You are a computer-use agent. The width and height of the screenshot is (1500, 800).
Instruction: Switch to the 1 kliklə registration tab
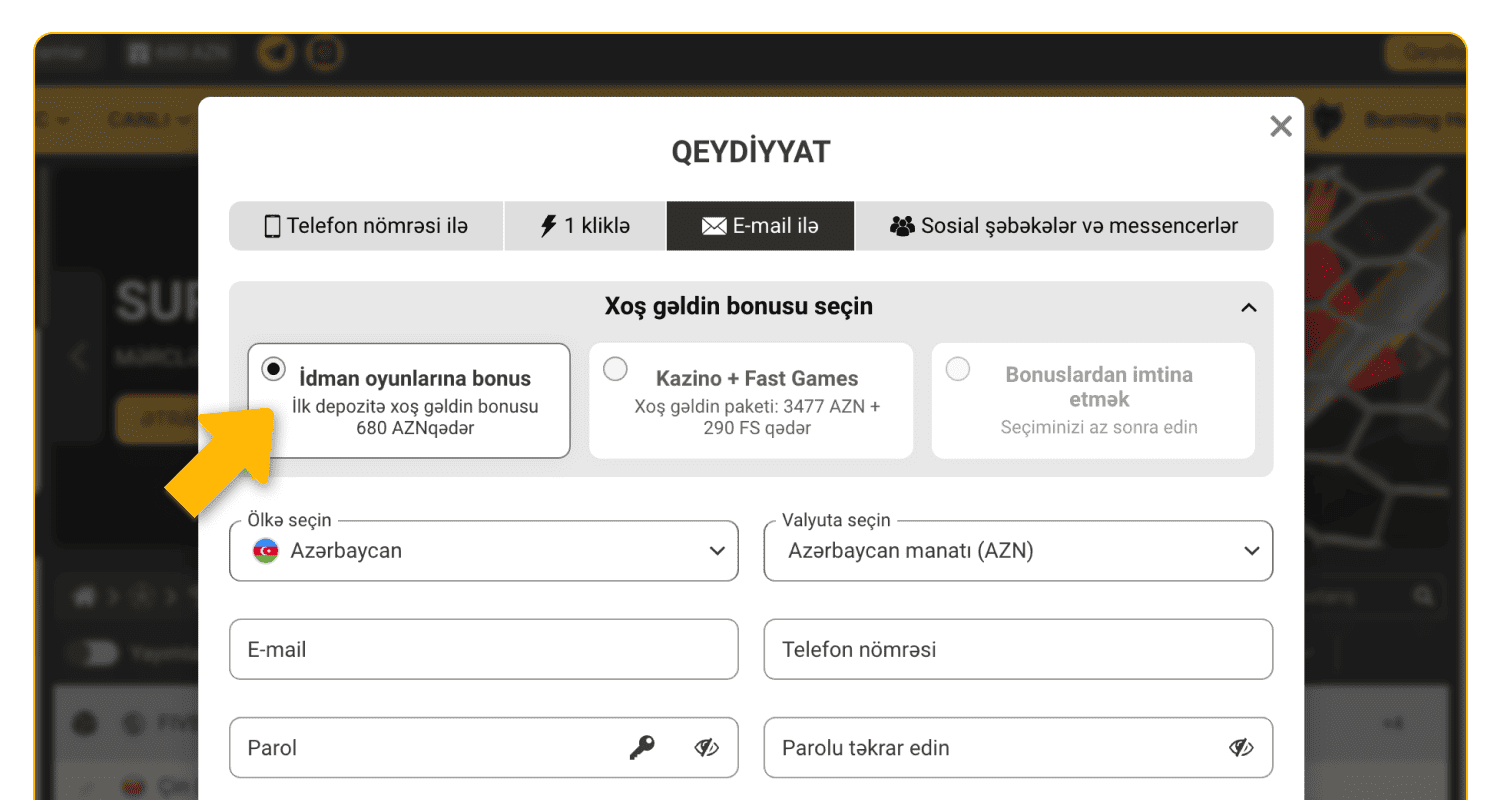tap(584, 226)
